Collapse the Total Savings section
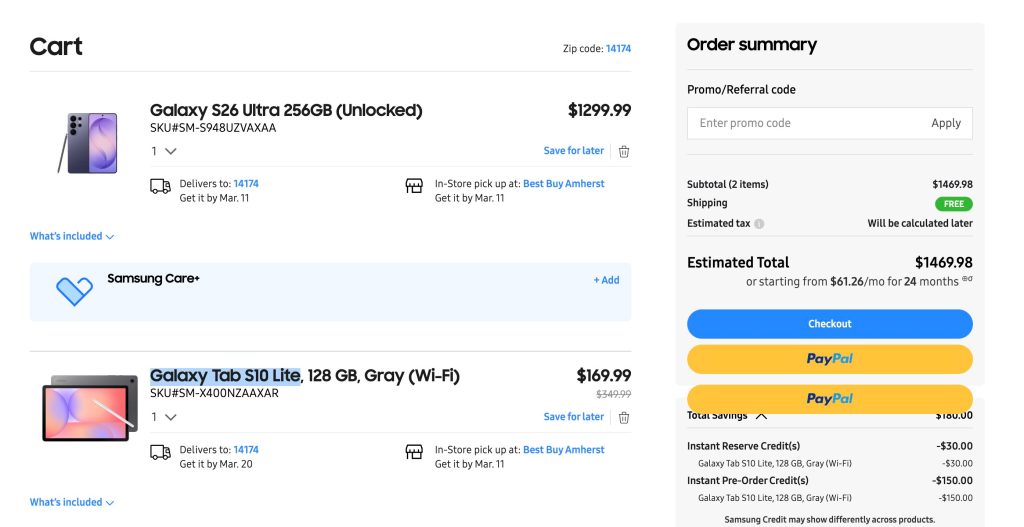The height and width of the screenshot is (527, 1024). 761,415
